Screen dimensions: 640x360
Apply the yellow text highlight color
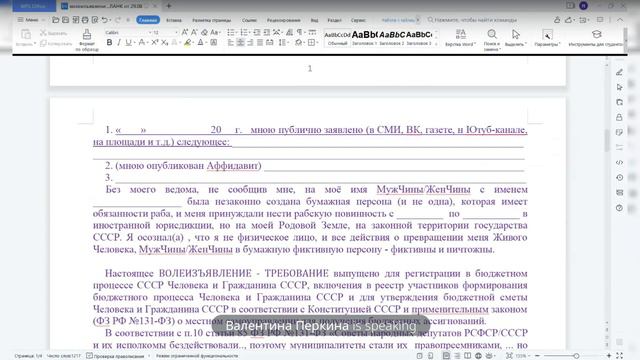tap(187, 42)
